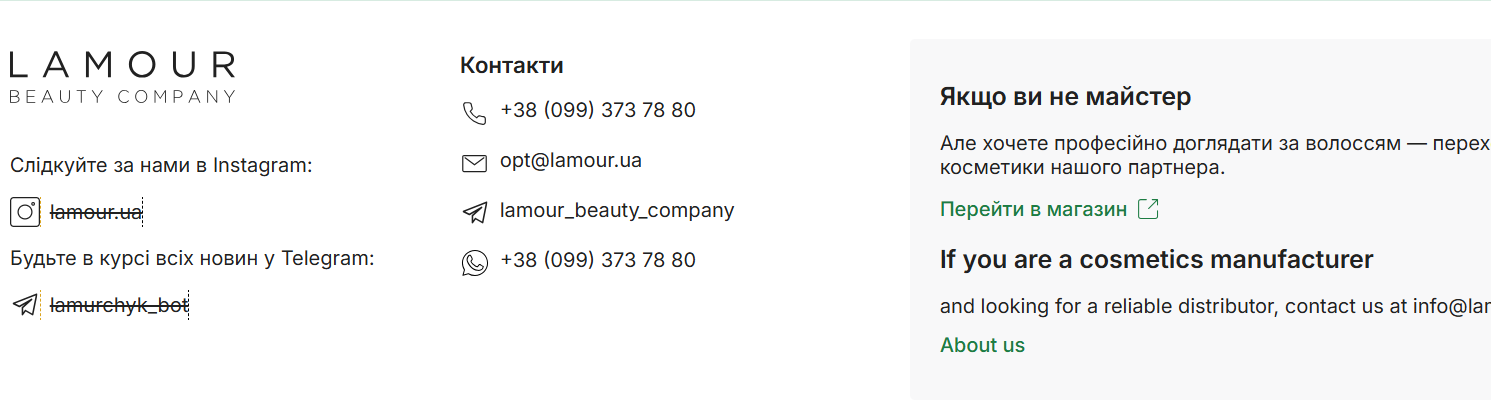Open the lamurchyk_bot Telegram link
This screenshot has height=418, width=1491.
(x=119, y=305)
